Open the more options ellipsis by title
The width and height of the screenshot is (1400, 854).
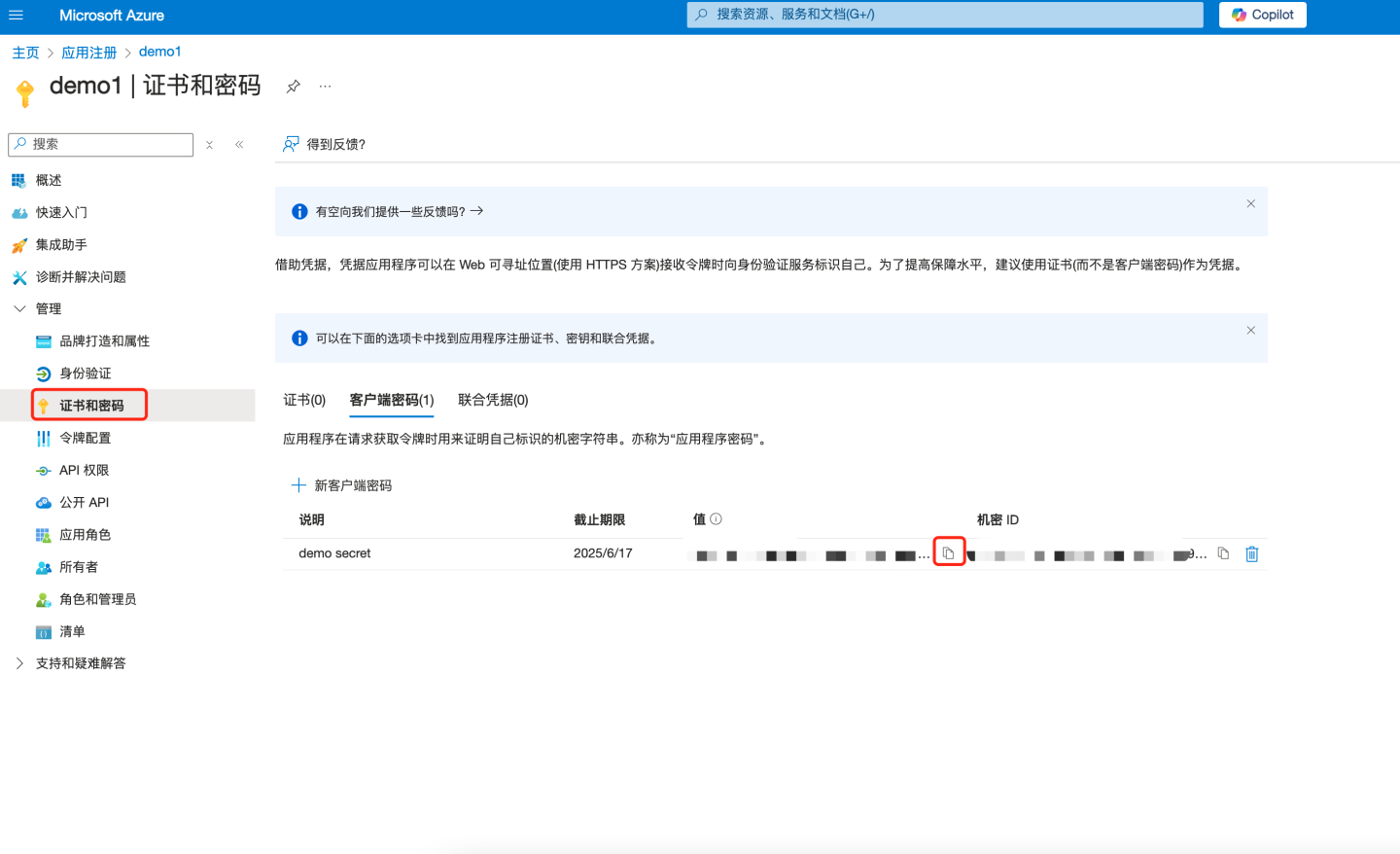point(325,87)
